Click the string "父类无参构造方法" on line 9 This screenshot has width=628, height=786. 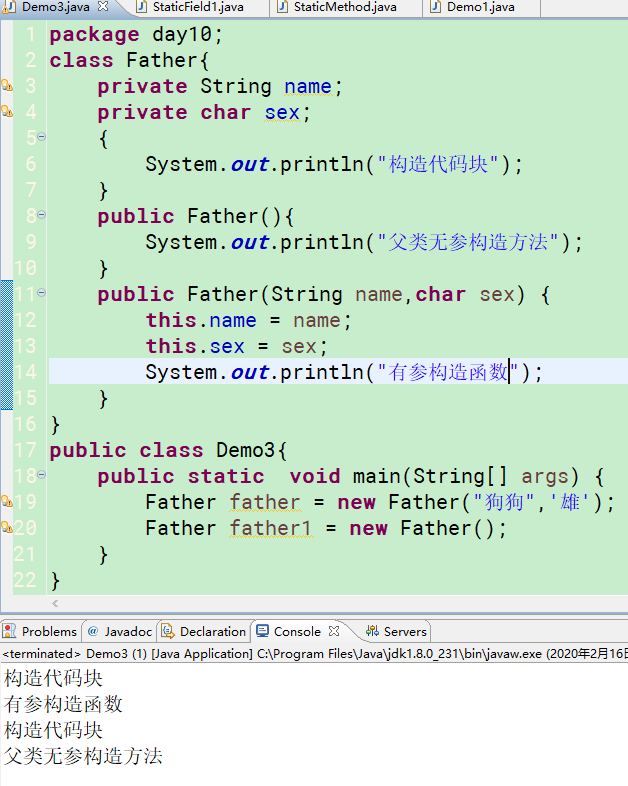pos(468,243)
